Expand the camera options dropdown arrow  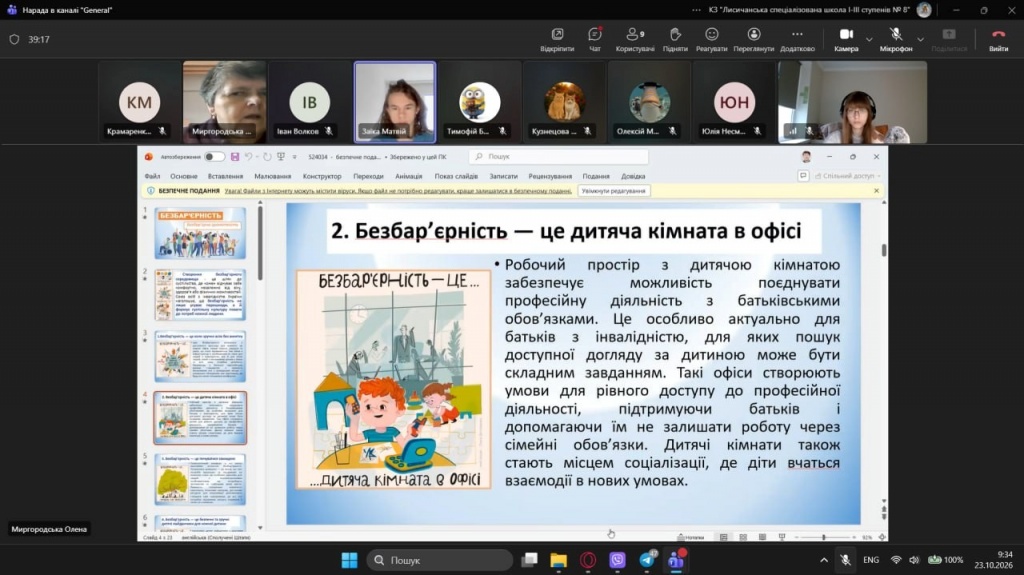click(x=869, y=40)
